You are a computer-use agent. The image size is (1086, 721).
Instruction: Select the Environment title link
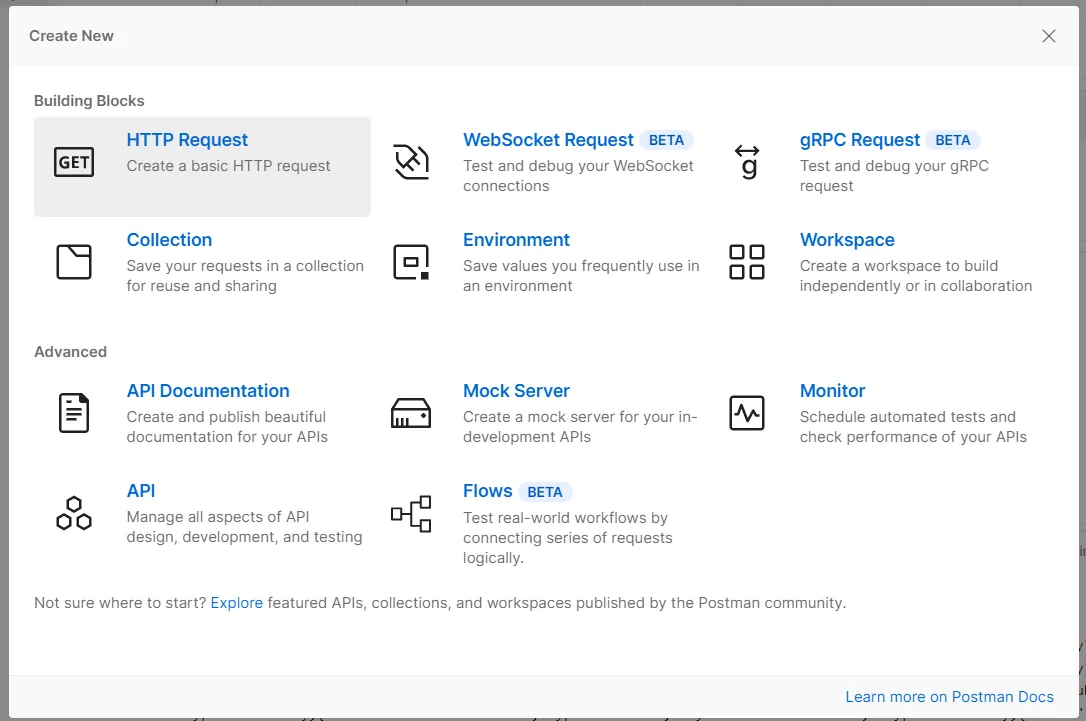pos(516,240)
